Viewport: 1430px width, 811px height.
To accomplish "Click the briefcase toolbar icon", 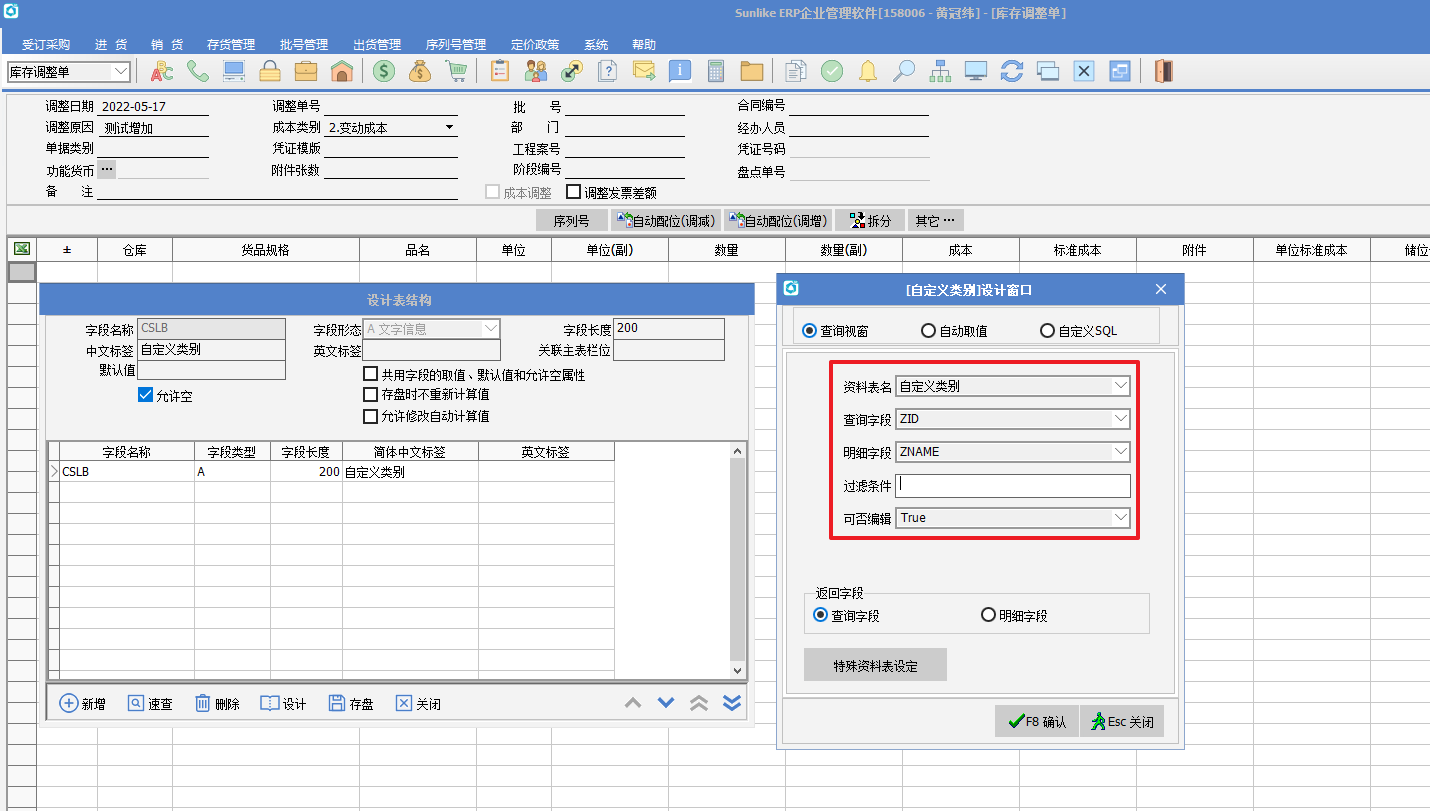I will coord(305,71).
